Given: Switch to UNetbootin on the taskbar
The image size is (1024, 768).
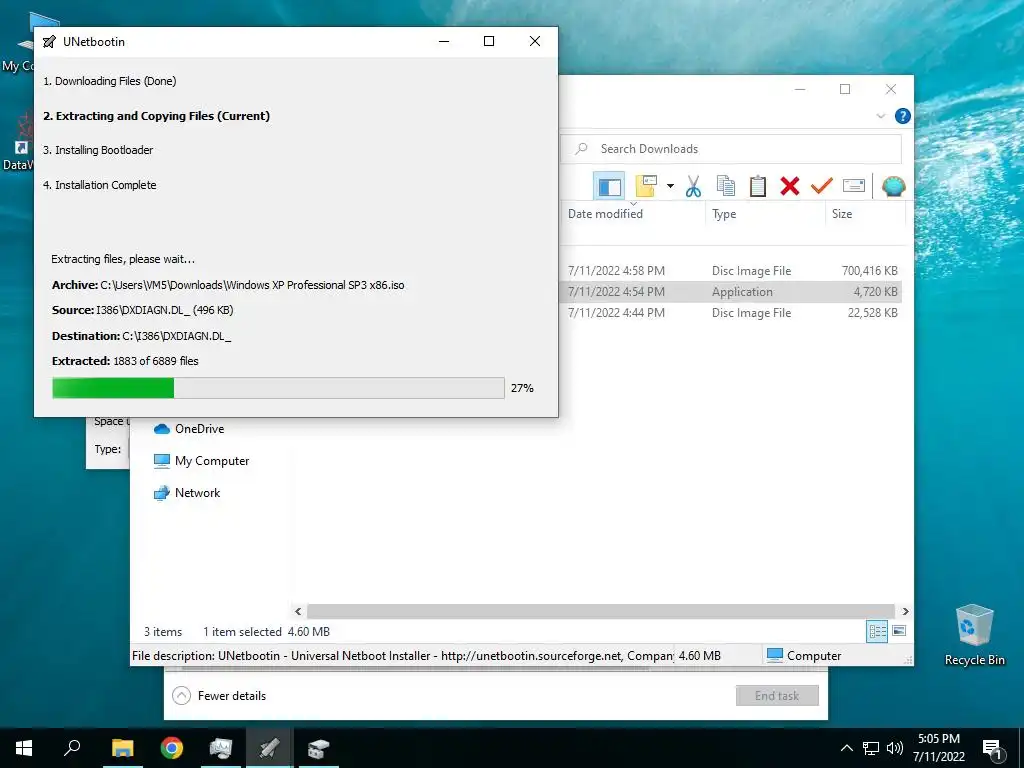Looking at the screenshot, I should (x=269, y=748).
